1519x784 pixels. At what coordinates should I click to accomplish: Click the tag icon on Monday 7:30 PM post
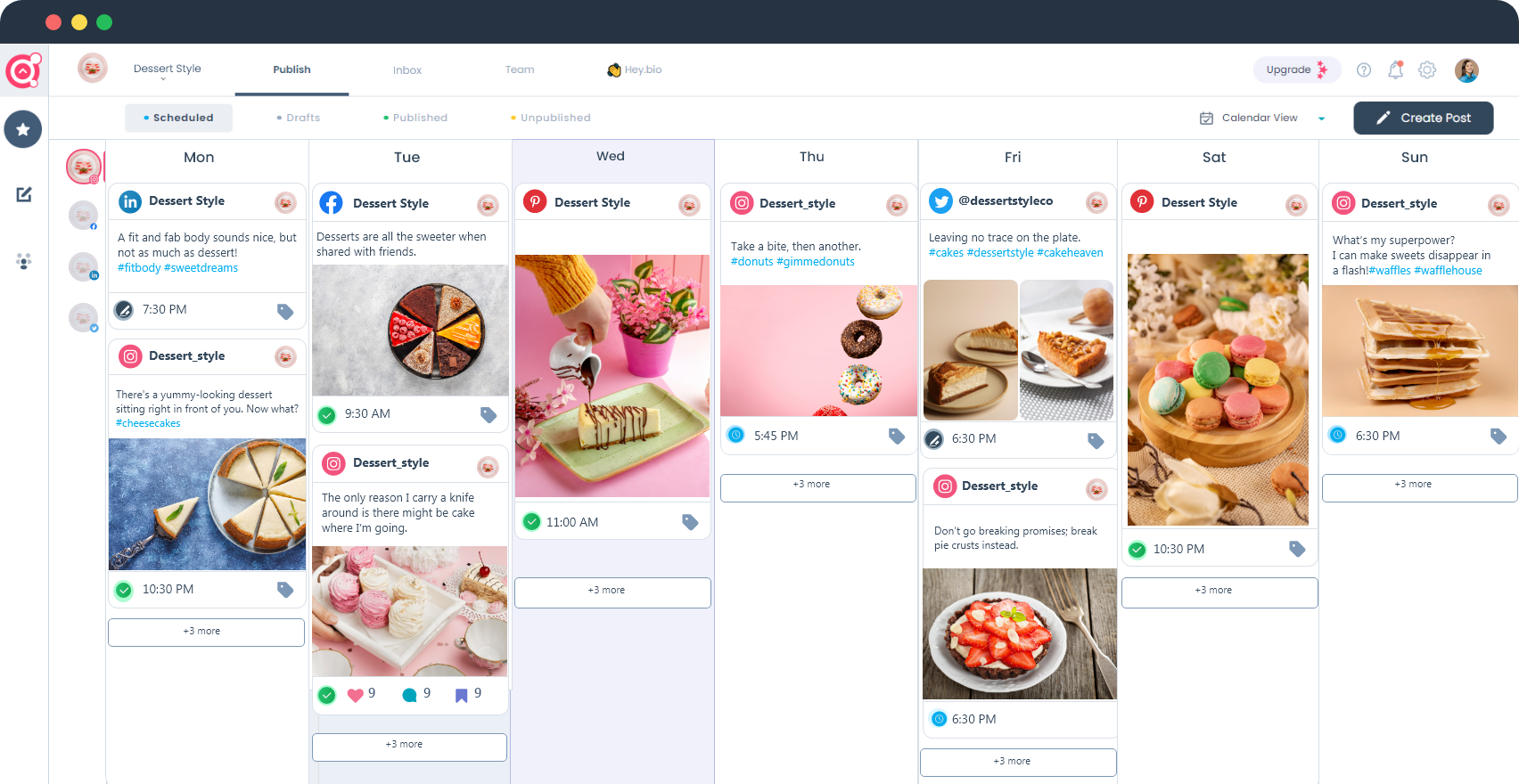tap(285, 311)
